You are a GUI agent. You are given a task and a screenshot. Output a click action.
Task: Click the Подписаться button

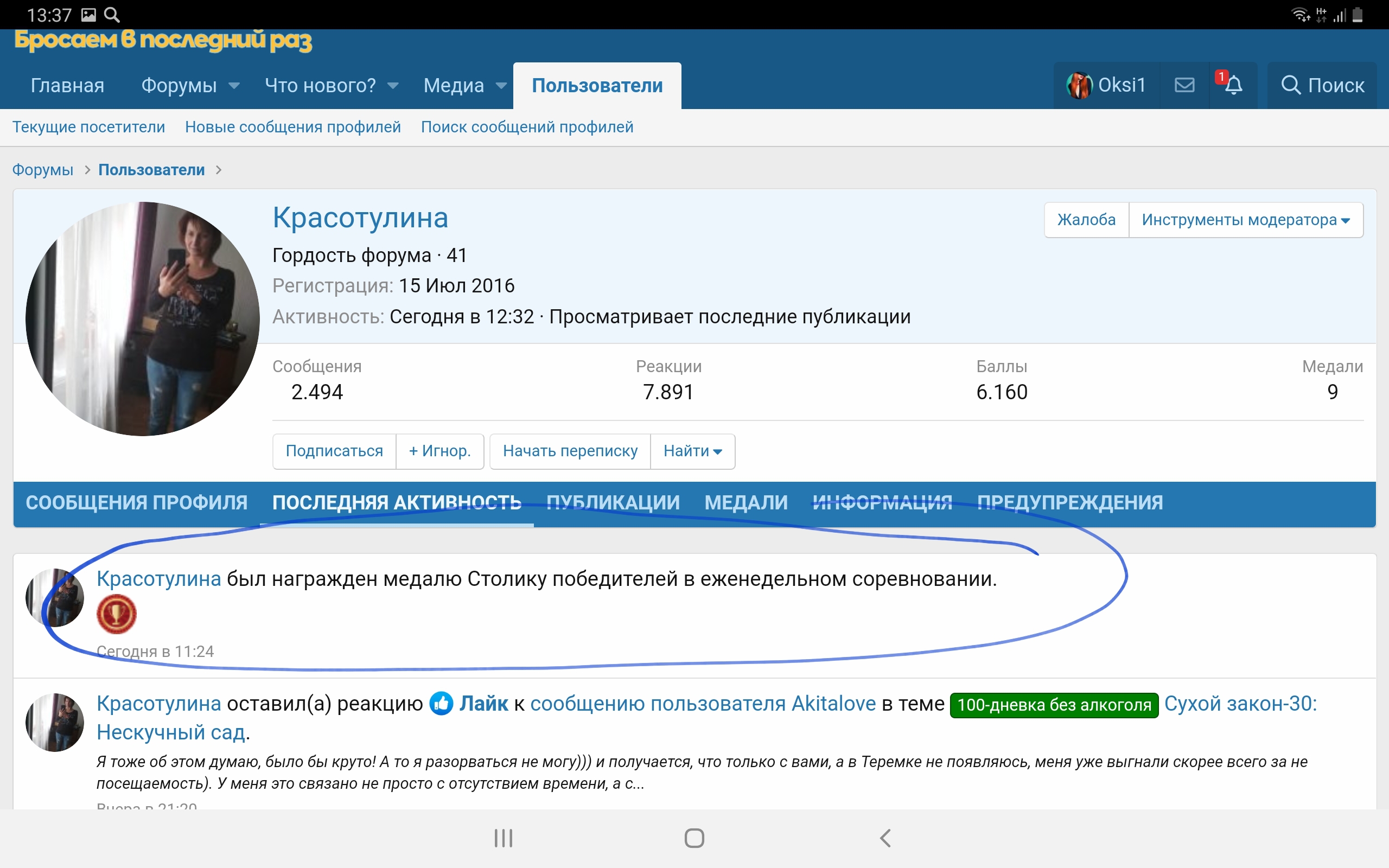tap(334, 451)
